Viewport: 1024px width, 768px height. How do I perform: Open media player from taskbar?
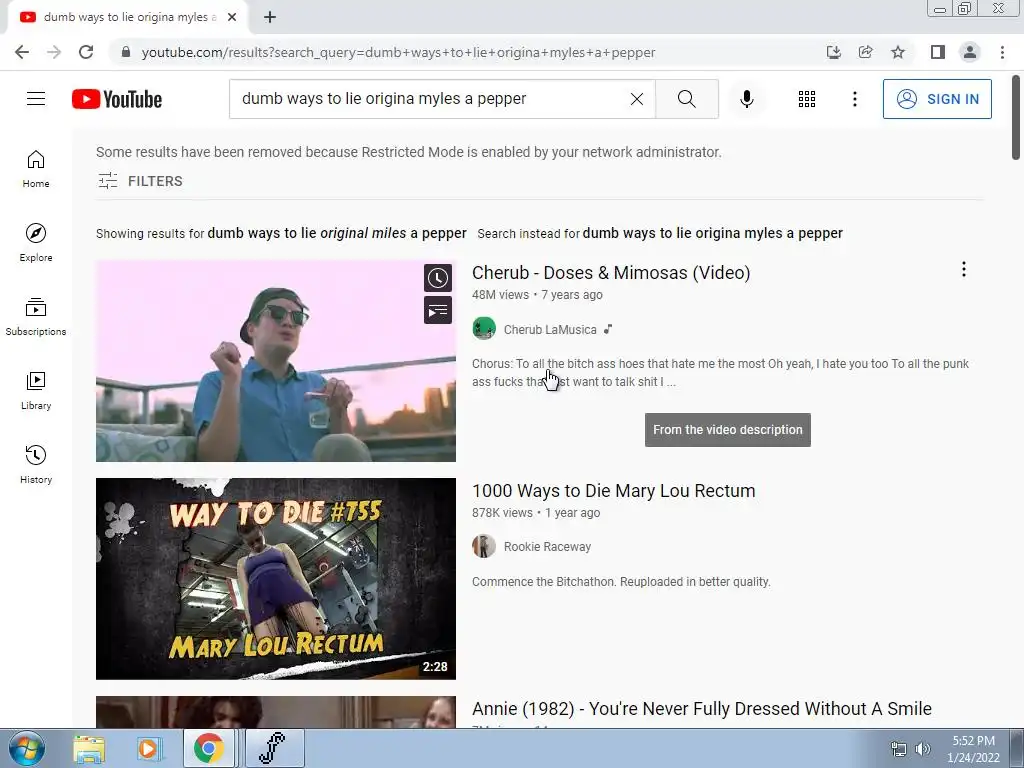(x=149, y=748)
